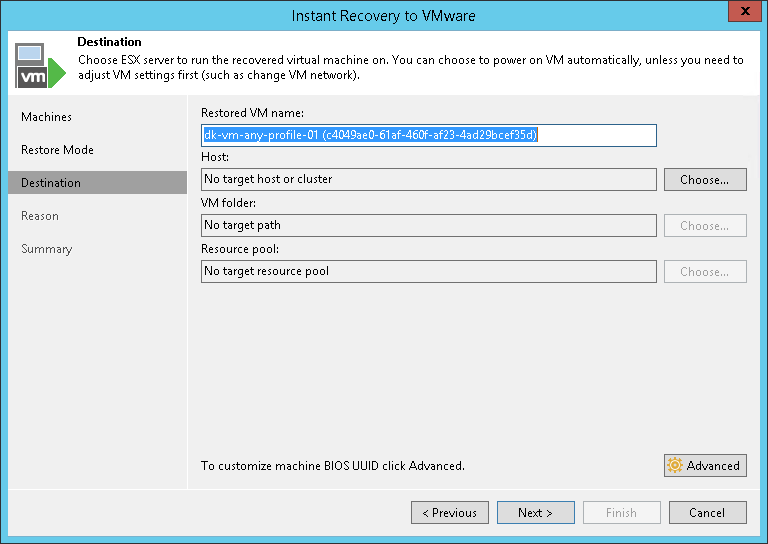This screenshot has height=544, width=768.
Task: Click the Resource pool field
Action: click(428, 271)
